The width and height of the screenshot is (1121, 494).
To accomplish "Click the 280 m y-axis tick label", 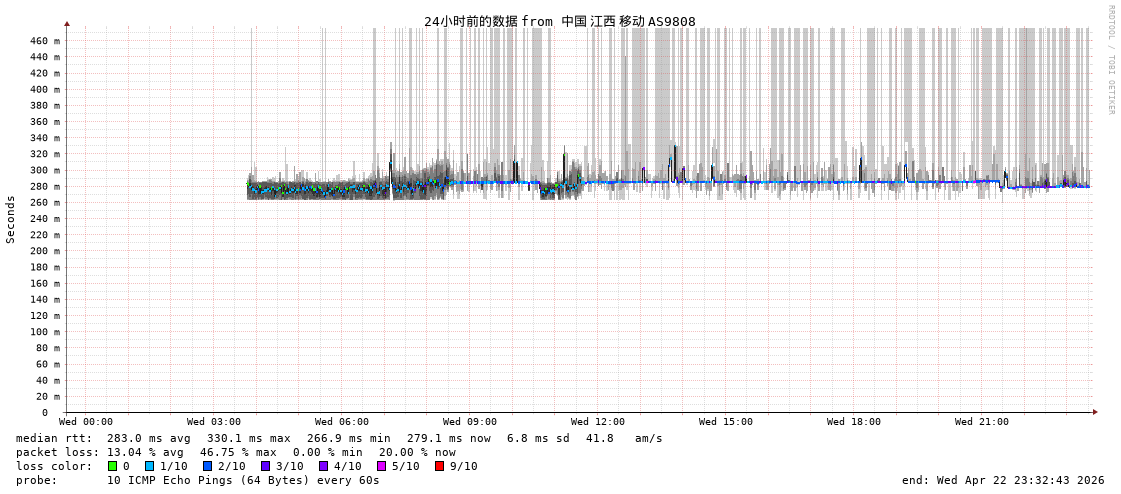I will coord(45,187).
